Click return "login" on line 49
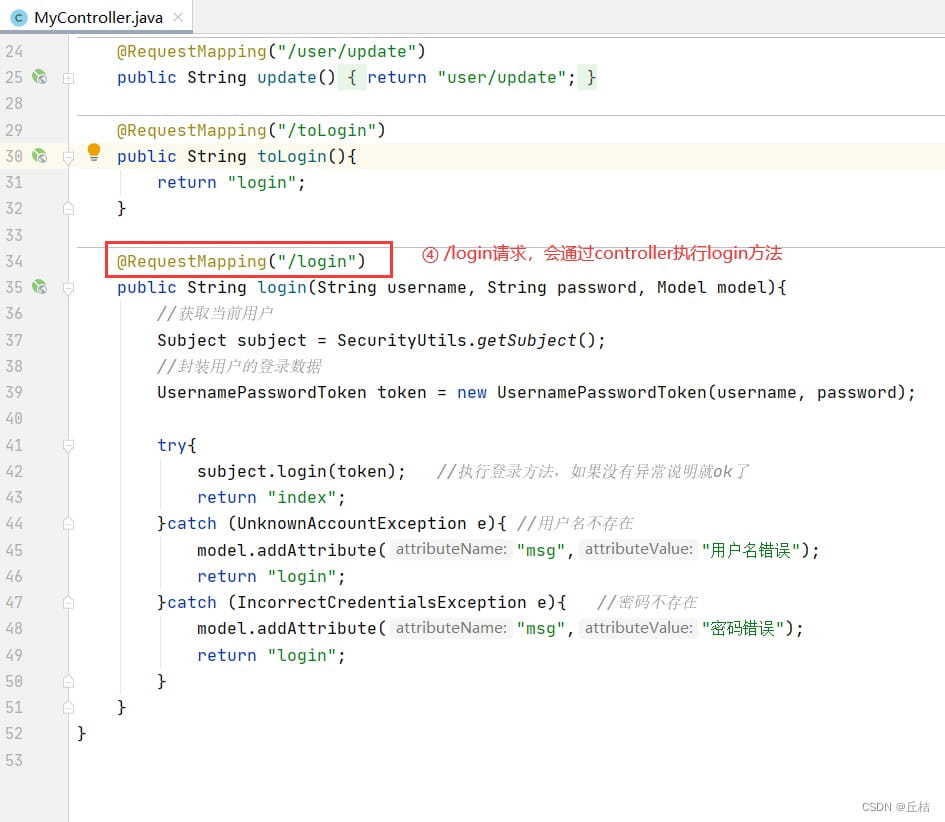The height and width of the screenshot is (822, 945). pos(271,655)
